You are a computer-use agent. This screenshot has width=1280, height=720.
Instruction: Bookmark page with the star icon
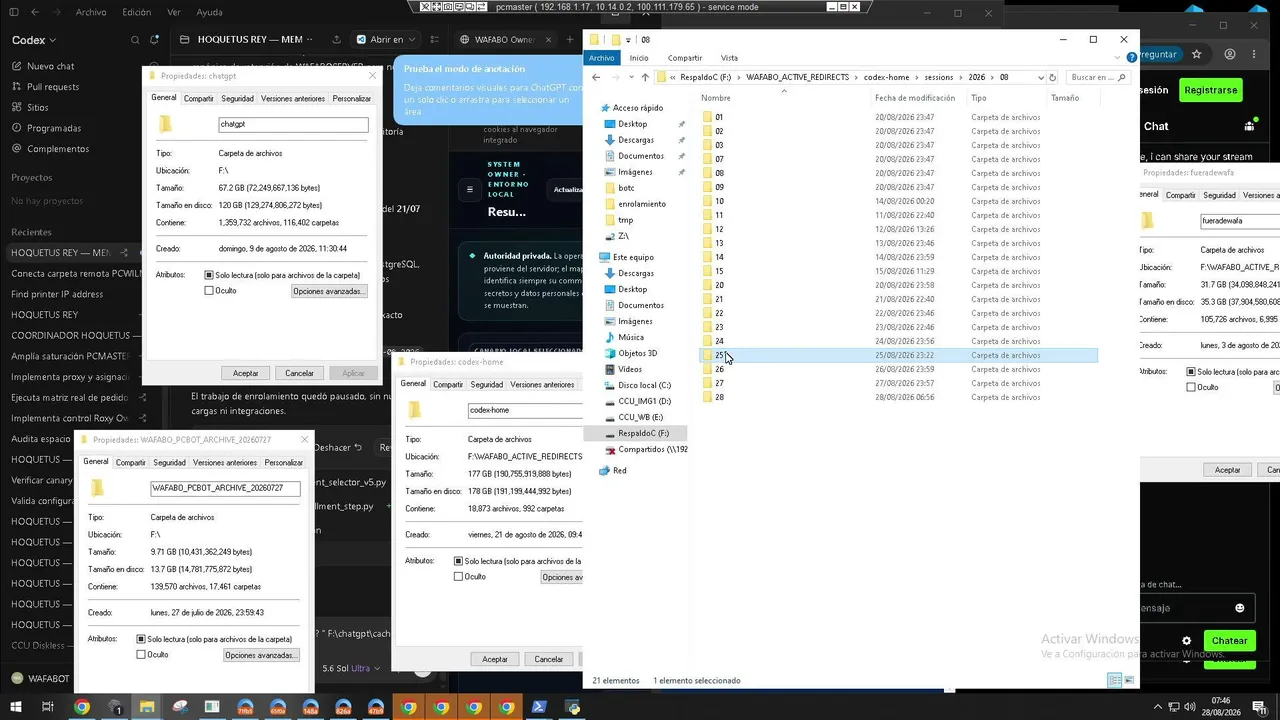coord(1197,54)
